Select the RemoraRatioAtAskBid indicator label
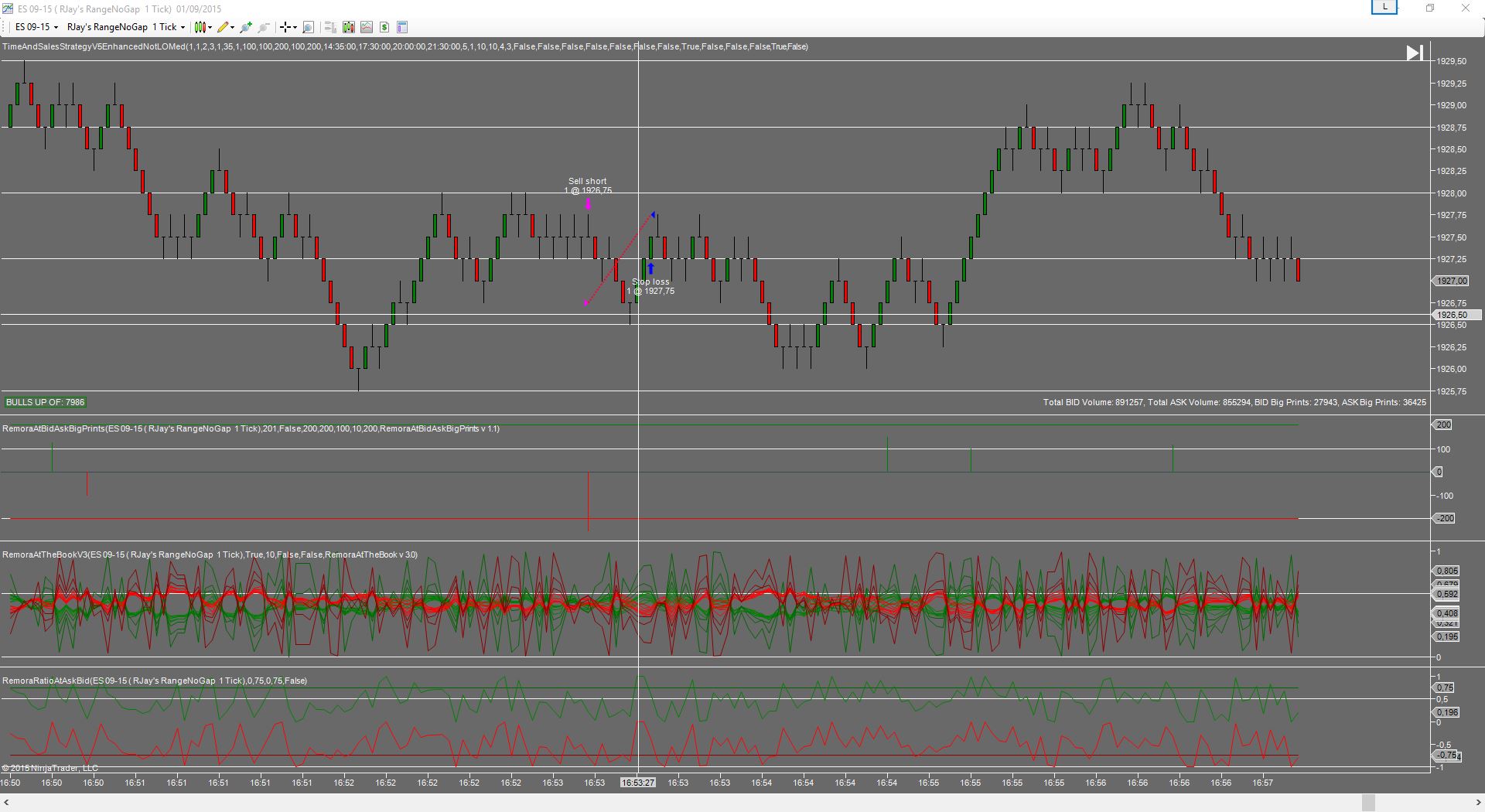This screenshot has width=1485, height=812. coord(155,681)
